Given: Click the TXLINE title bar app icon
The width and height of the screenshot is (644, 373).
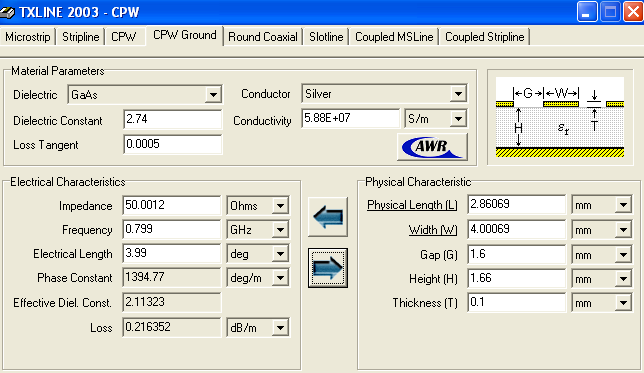Looking at the screenshot, I should tap(8, 12).
